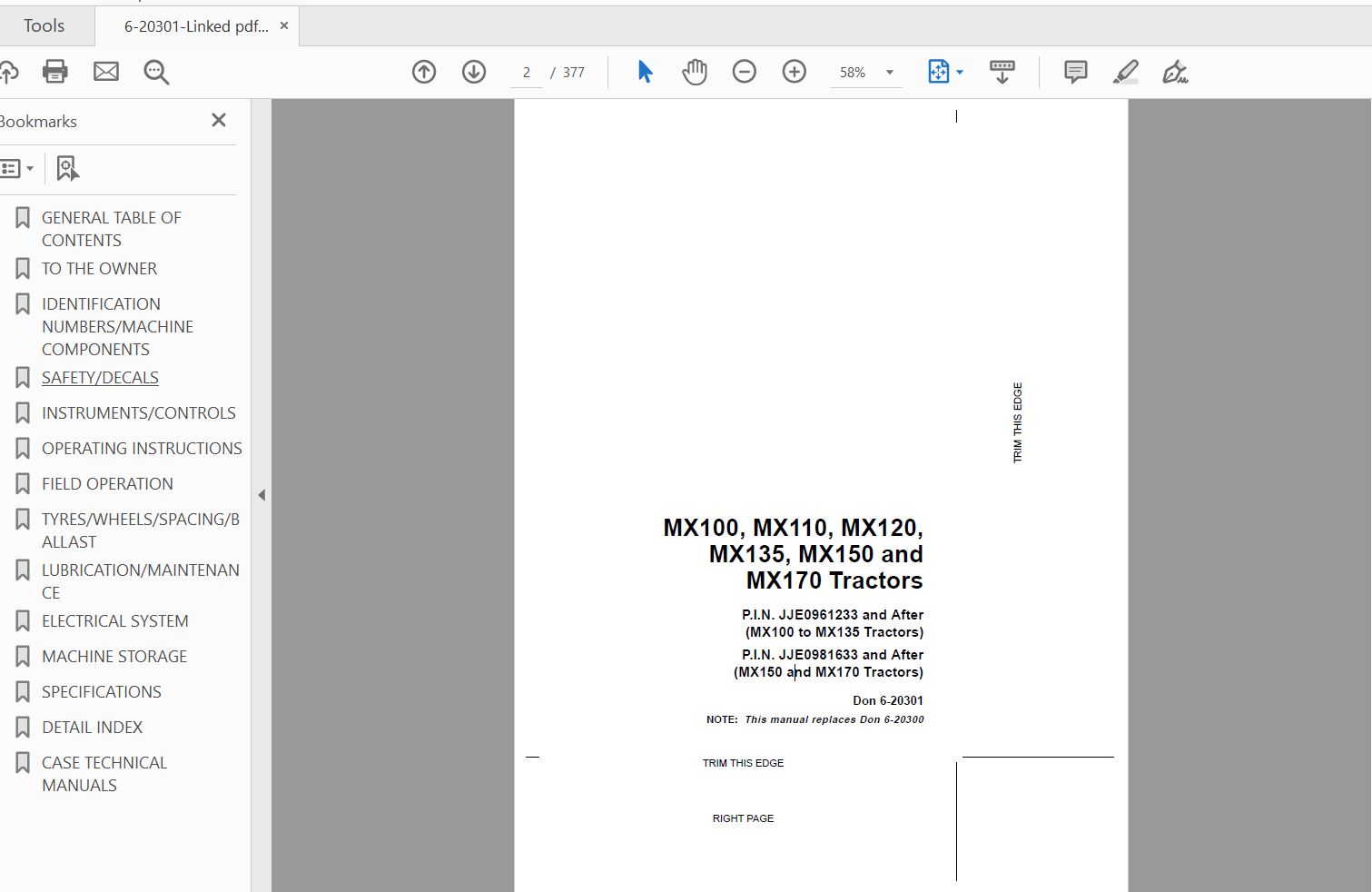Go to CASE TECHNICAL MANUALS bookmark
The image size is (1372, 892).
coord(104,774)
